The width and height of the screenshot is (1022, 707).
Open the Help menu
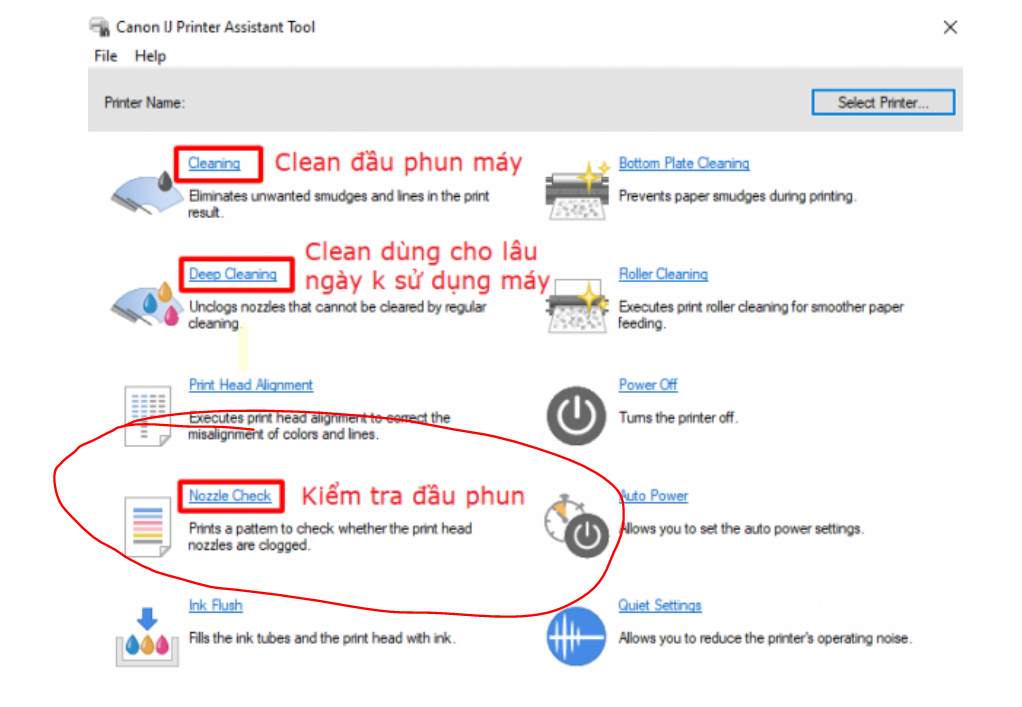click(151, 56)
